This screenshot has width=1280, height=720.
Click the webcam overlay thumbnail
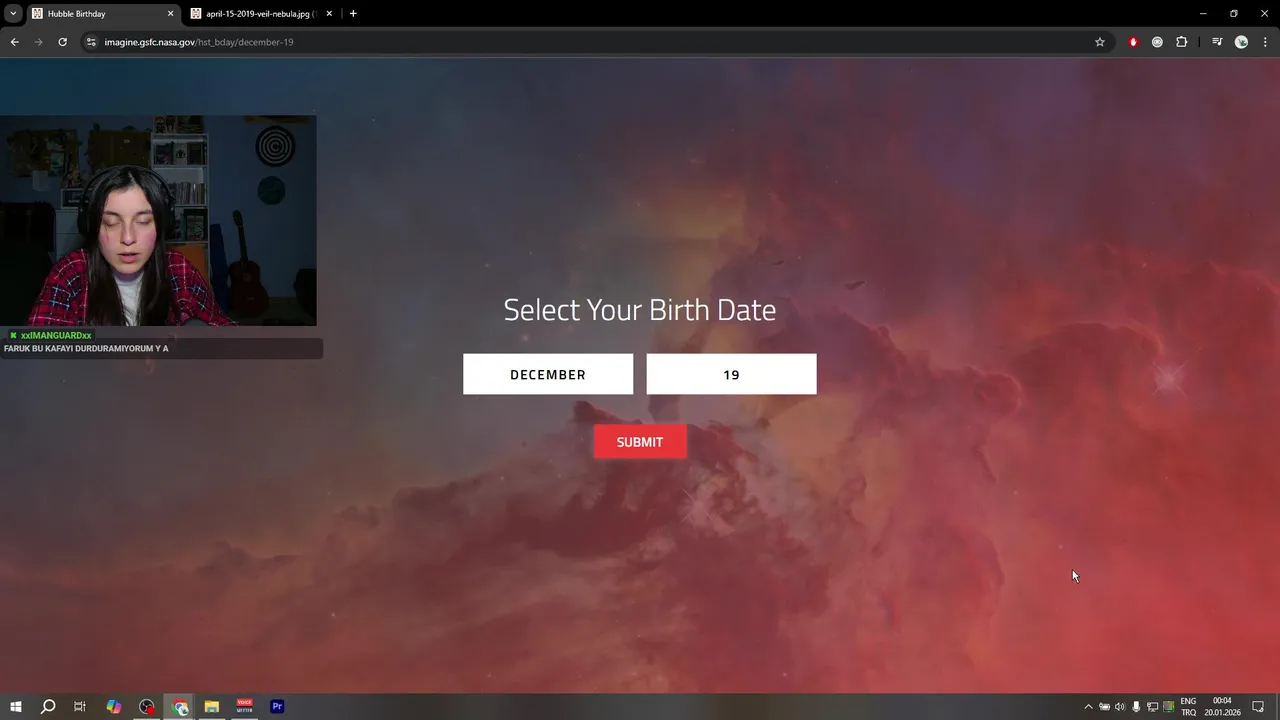(158, 220)
